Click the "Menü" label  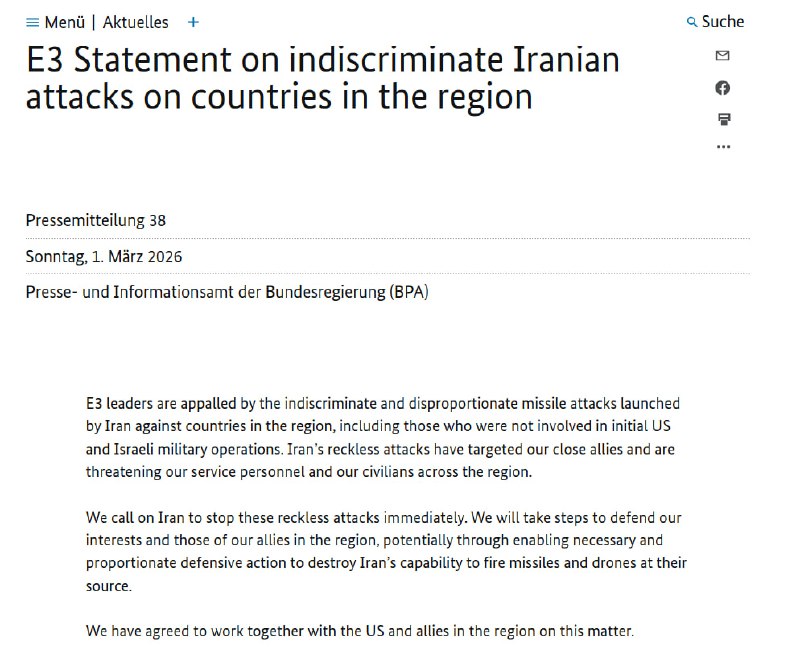point(65,22)
